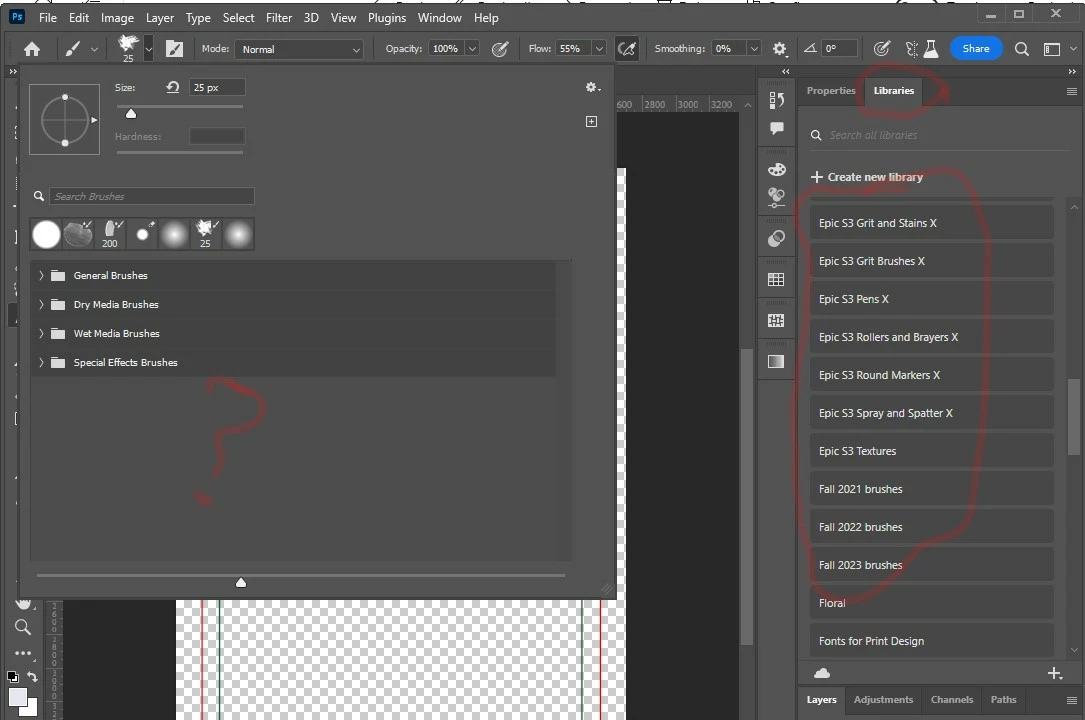Enable airbrush-style build-up effects

627,49
